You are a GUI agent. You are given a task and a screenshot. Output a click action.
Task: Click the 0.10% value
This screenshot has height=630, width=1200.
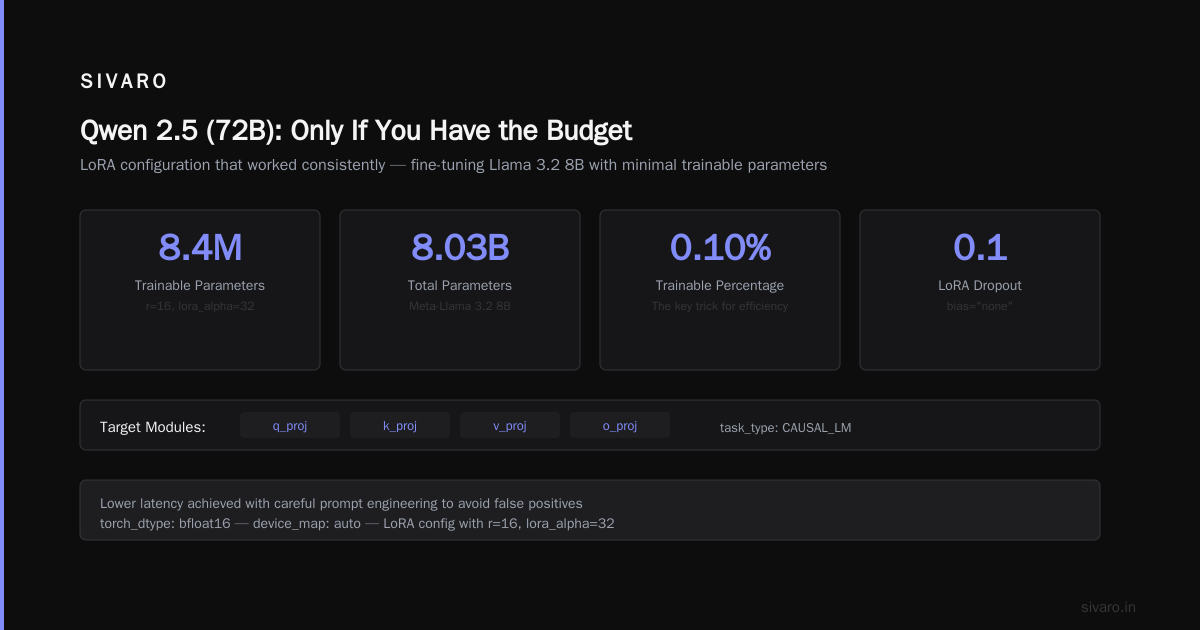[720, 247]
